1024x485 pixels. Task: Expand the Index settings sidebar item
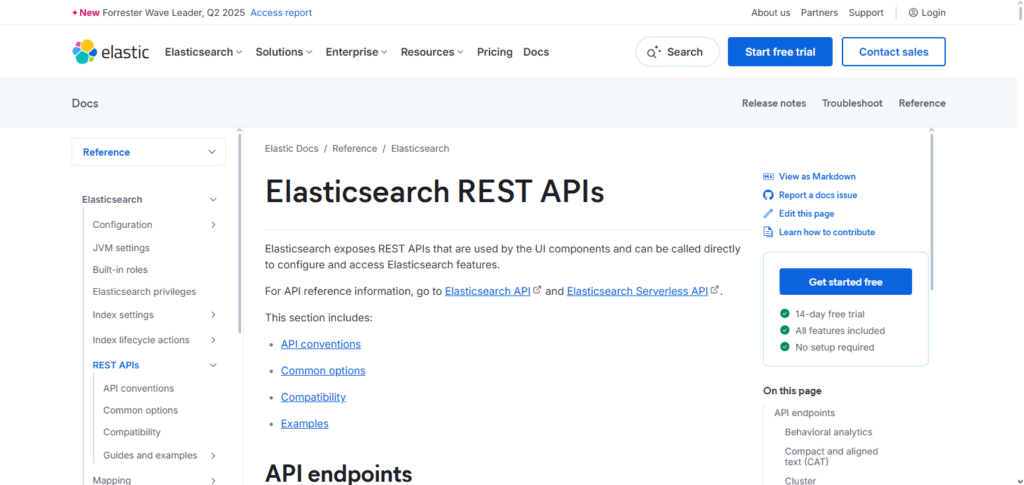213,315
